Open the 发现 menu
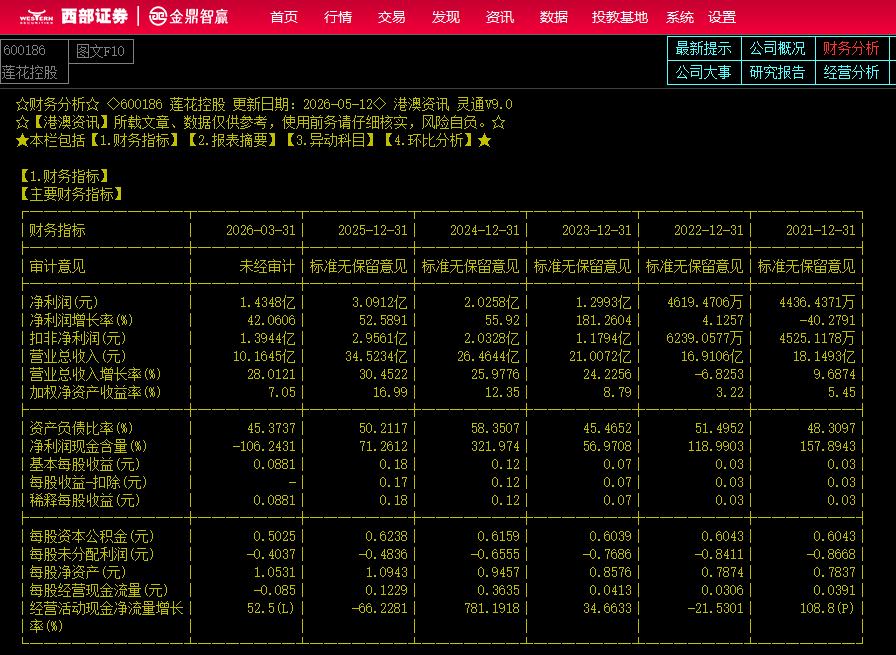The width and height of the screenshot is (896, 655). [446, 17]
